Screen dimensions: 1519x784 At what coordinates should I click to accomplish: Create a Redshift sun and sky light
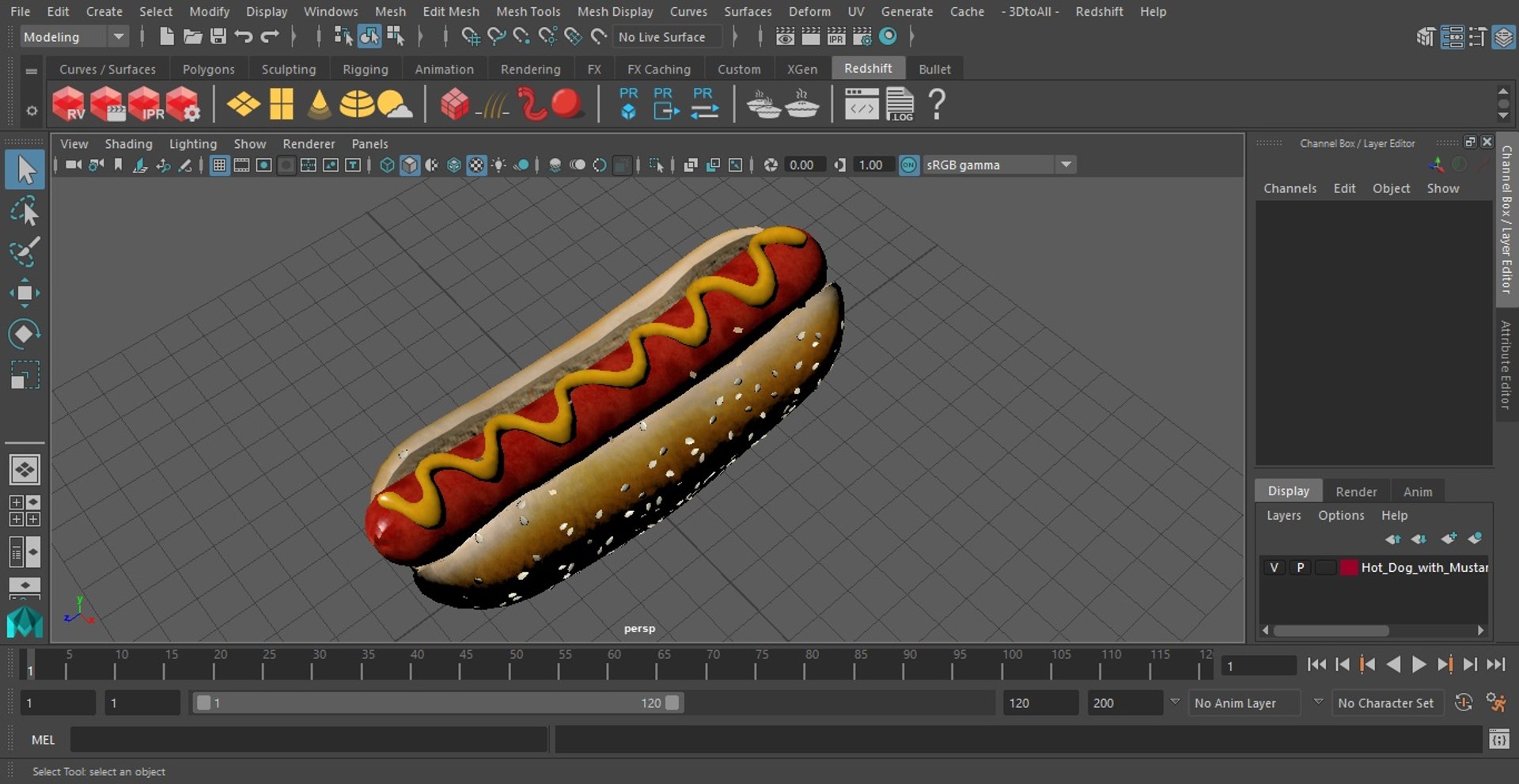click(x=395, y=104)
